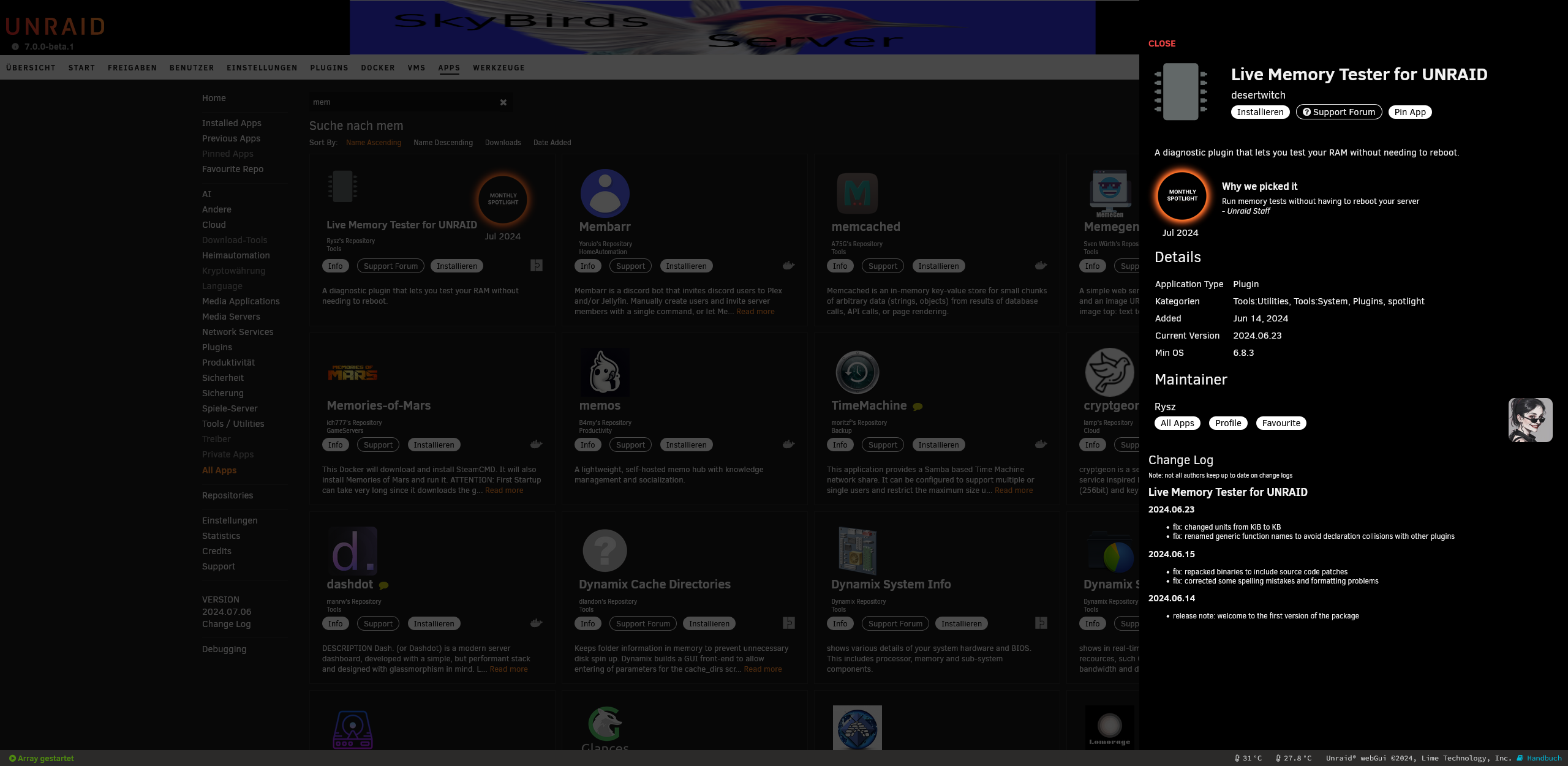The image size is (1568, 766).
Task: Click the Dynamix Cache Directories question-mark icon
Action: [605, 551]
